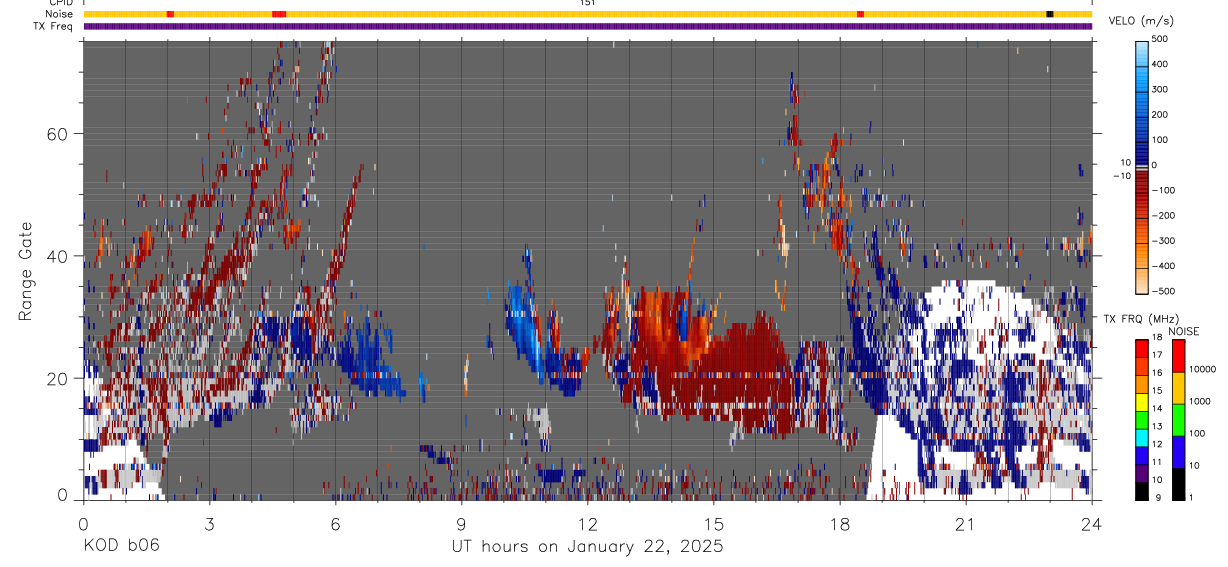Click the light blue top of velocity colorbar
The height and width of the screenshot is (567, 1228).
pos(1141,52)
